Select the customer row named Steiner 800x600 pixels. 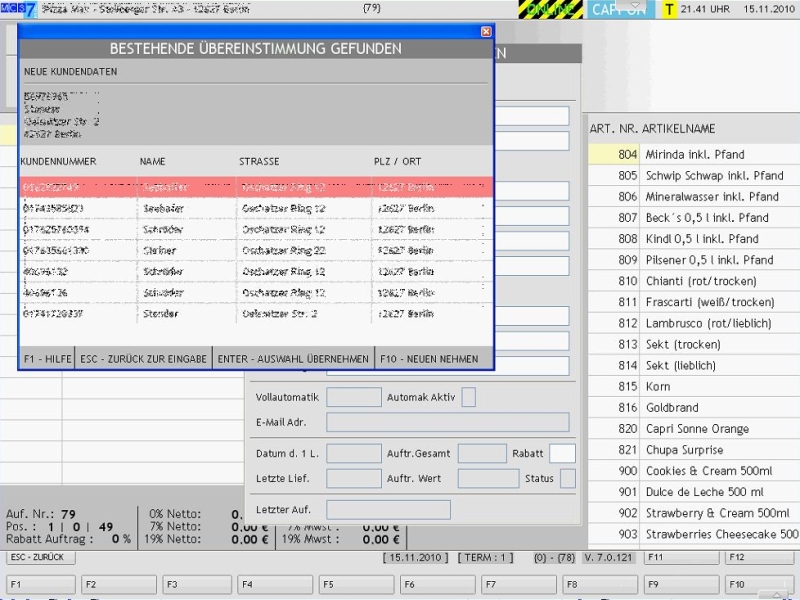pyautogui.click(x=256, y=251)
